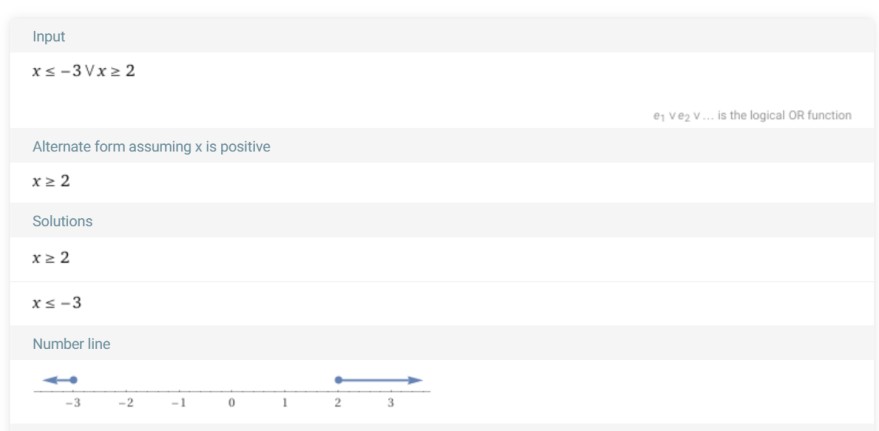
Task: Select the 'Solutions' section header
Action: click(x=62, y=221)
